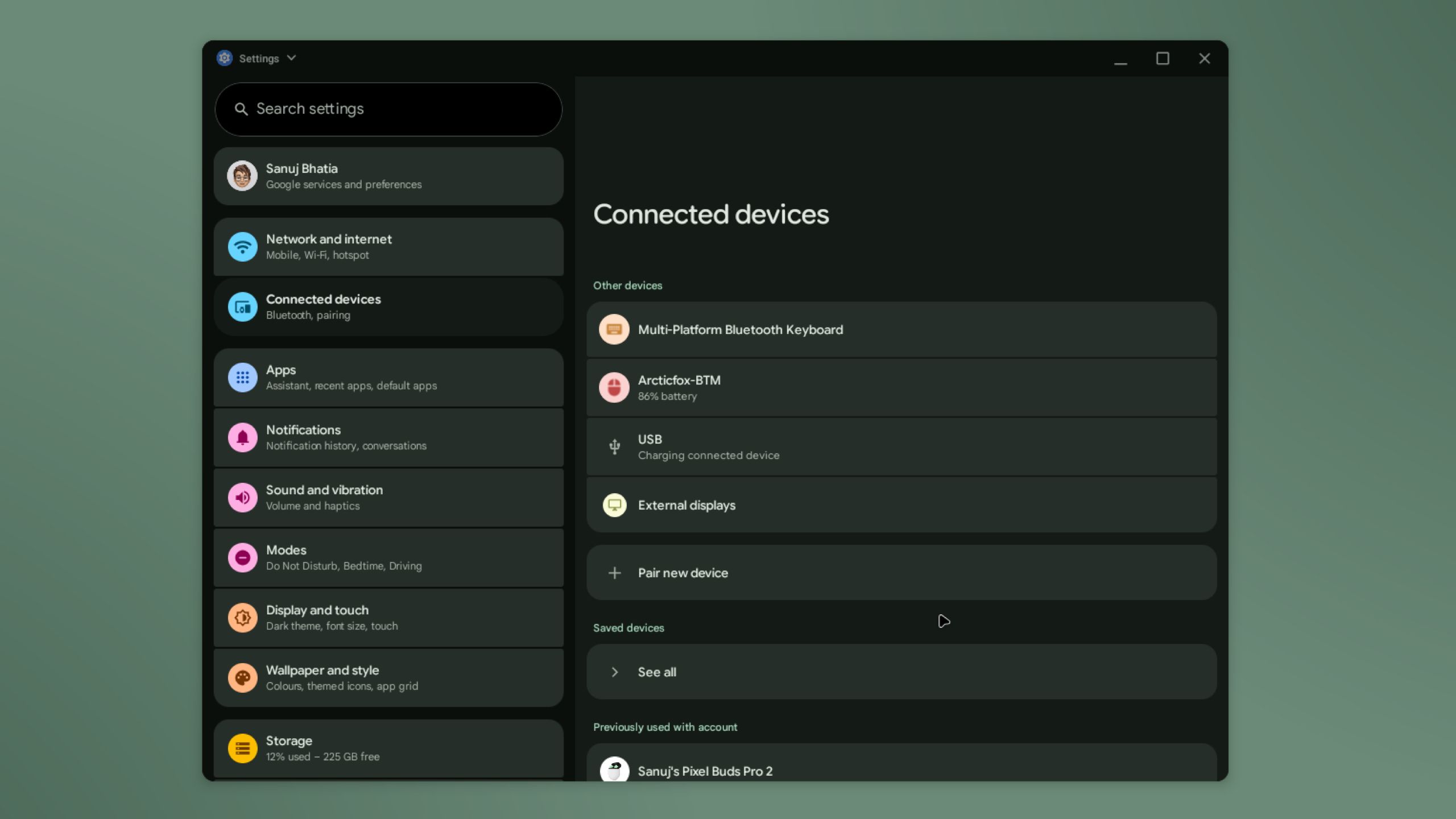Viewport: 1456px width, 819px height.
Task: Click the Modes do-not-disturb icon
Action: [242, 557]
